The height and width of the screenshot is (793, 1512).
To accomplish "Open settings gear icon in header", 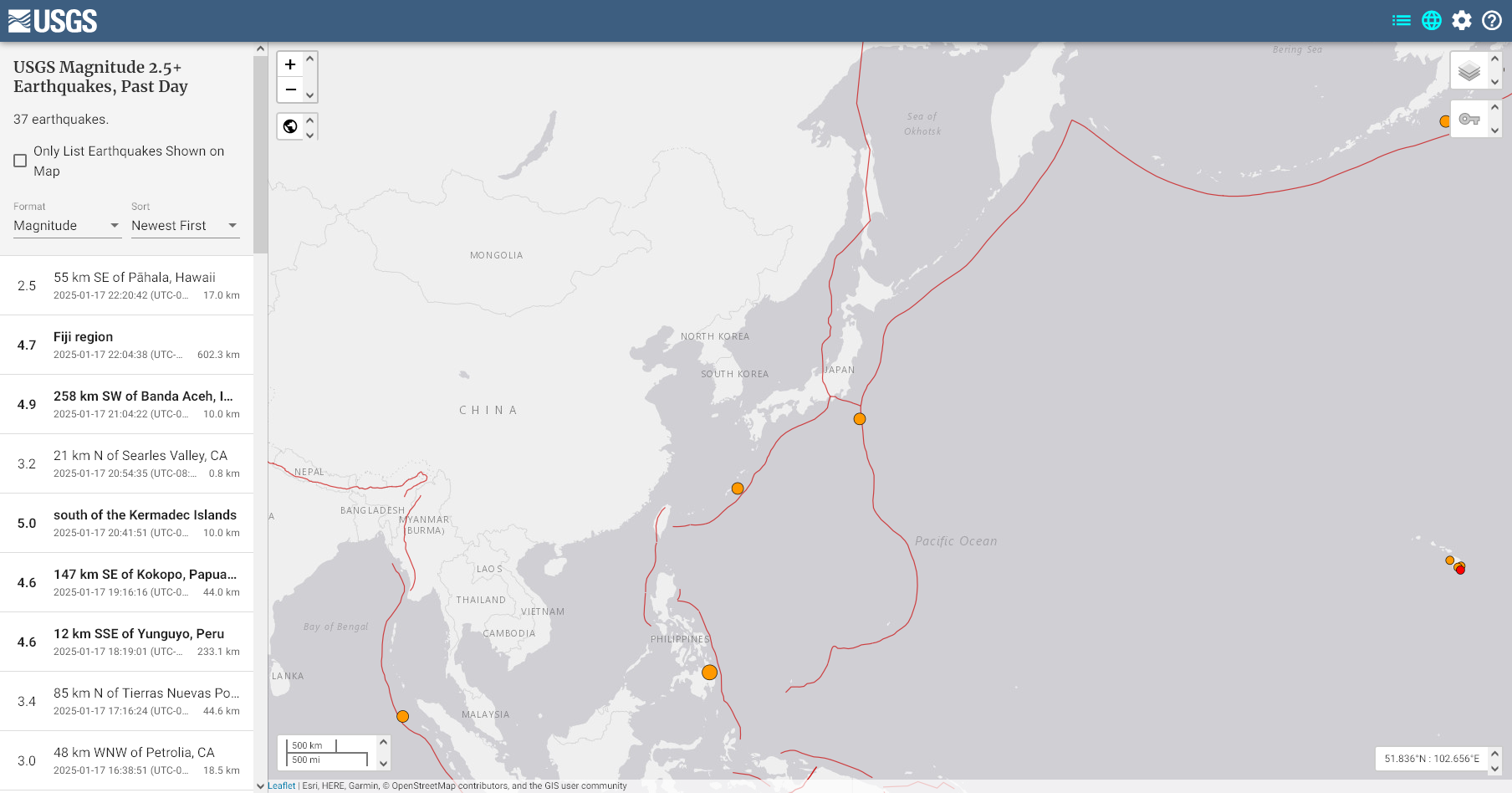I will [x=1462, y=20].
